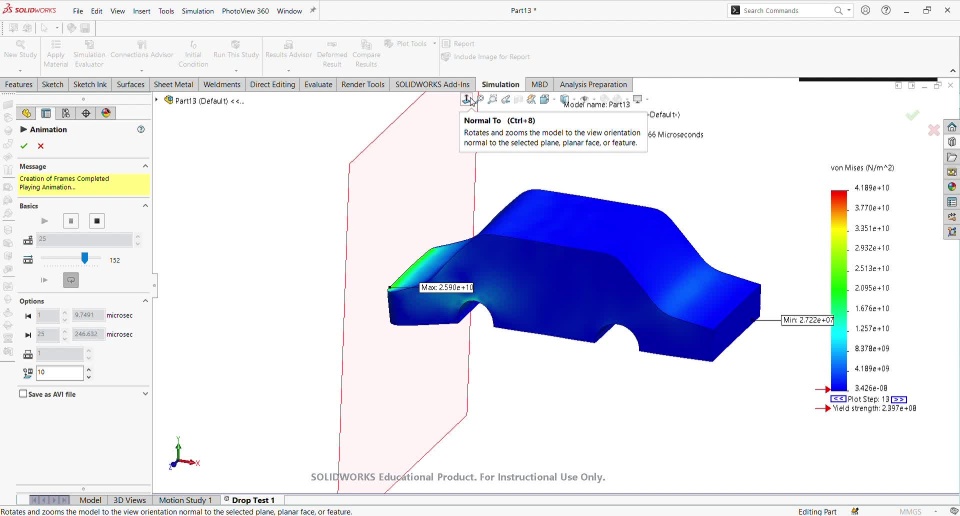Screen dimensions: 960x516
Task: Accept results with faded green corner checkmark
Action: coord(912,115)
